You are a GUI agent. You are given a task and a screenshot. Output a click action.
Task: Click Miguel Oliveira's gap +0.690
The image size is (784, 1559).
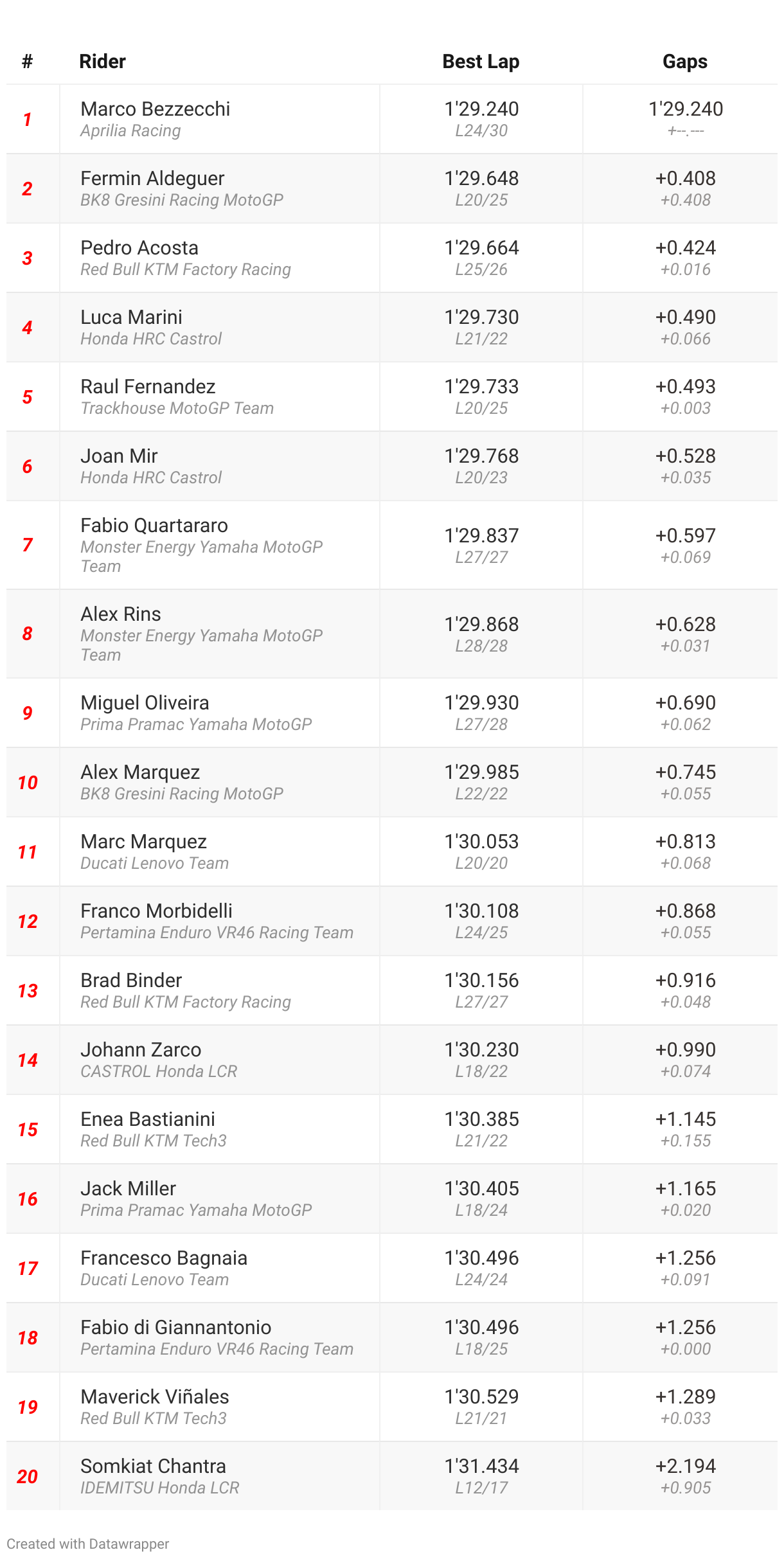click(685, 703)
